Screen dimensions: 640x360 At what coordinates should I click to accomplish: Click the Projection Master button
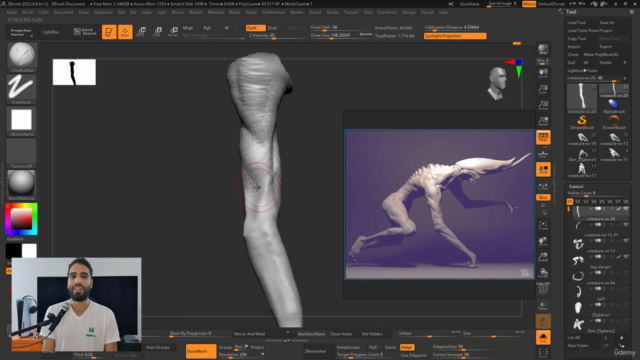(21, 32)
